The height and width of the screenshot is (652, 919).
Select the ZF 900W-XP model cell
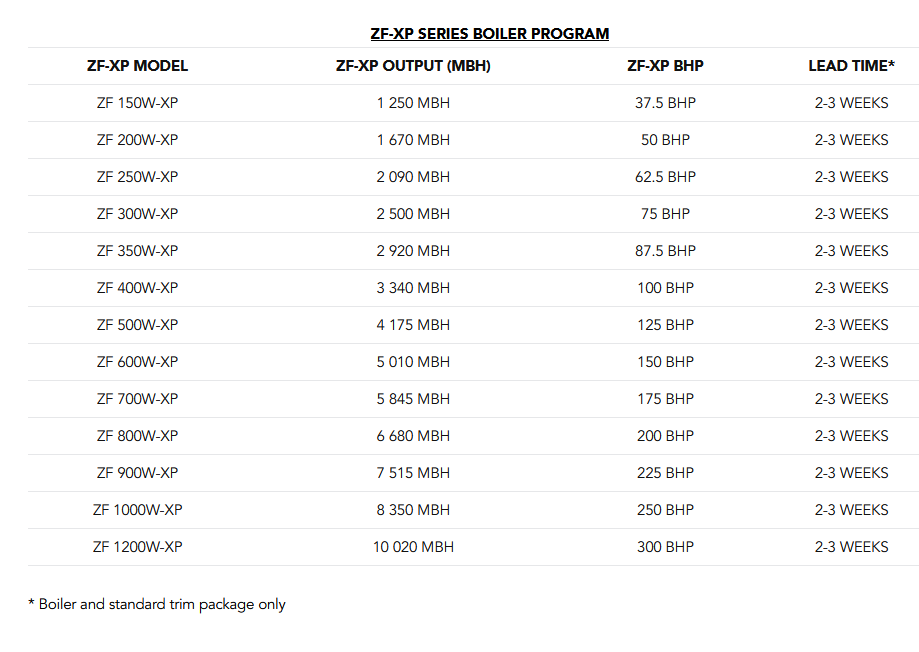[x=137, y=473]
